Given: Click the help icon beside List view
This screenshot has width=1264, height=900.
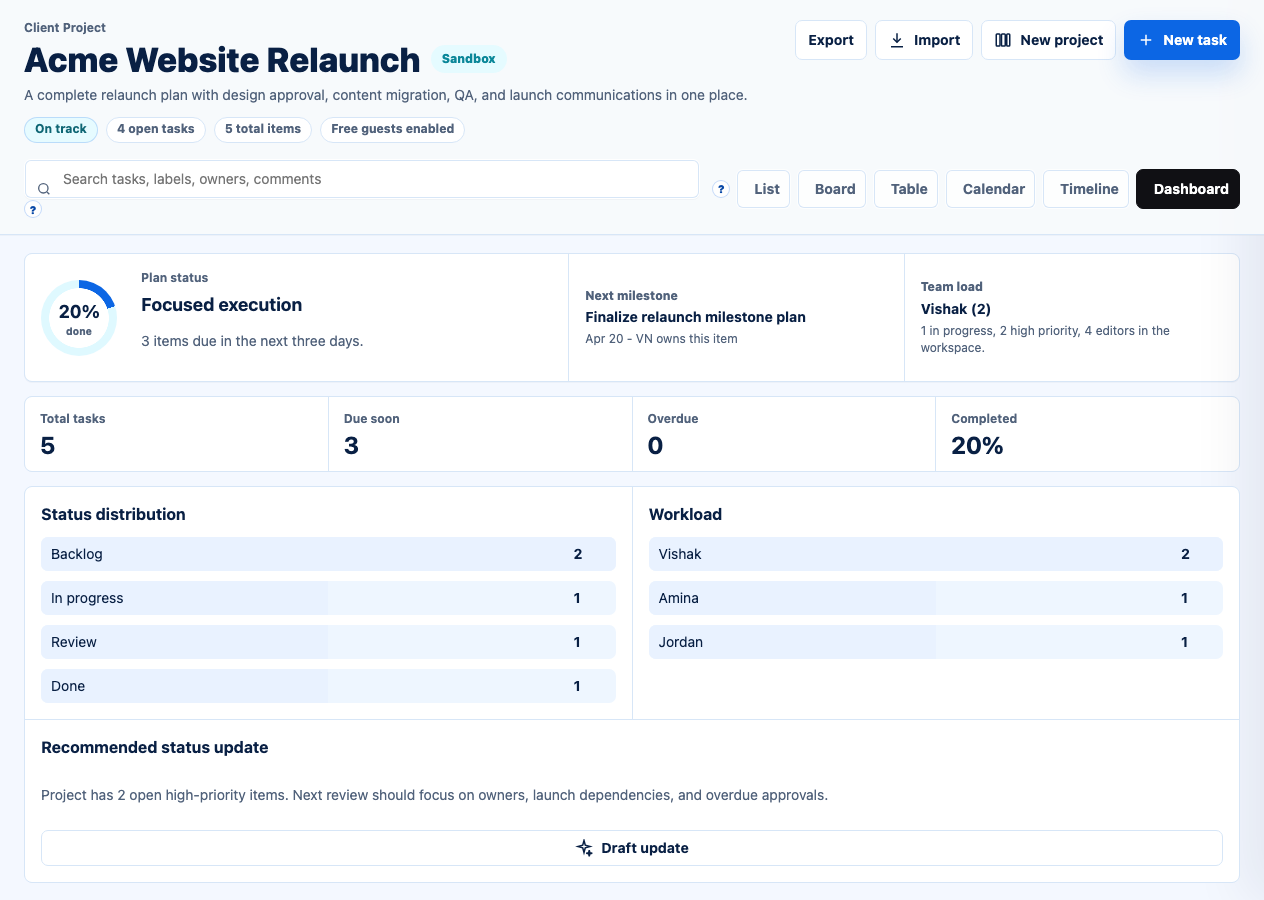Looking at the screenshot, I should pos(721,189).
